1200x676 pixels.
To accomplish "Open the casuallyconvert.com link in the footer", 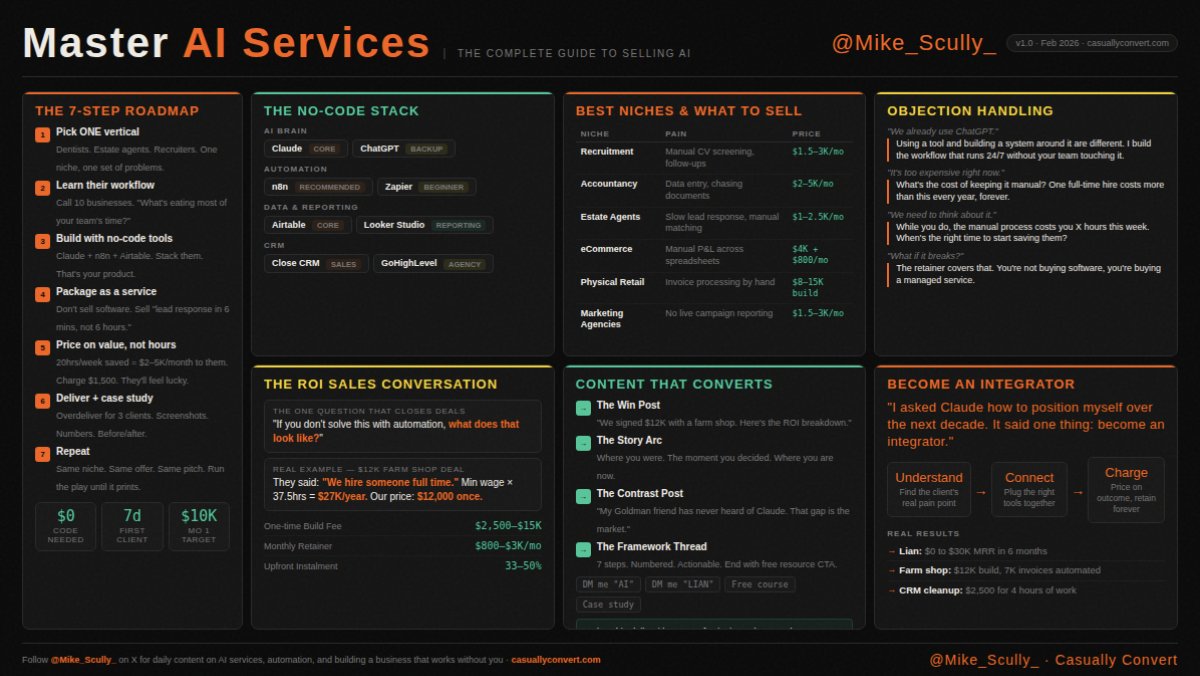I will (556, 660).
